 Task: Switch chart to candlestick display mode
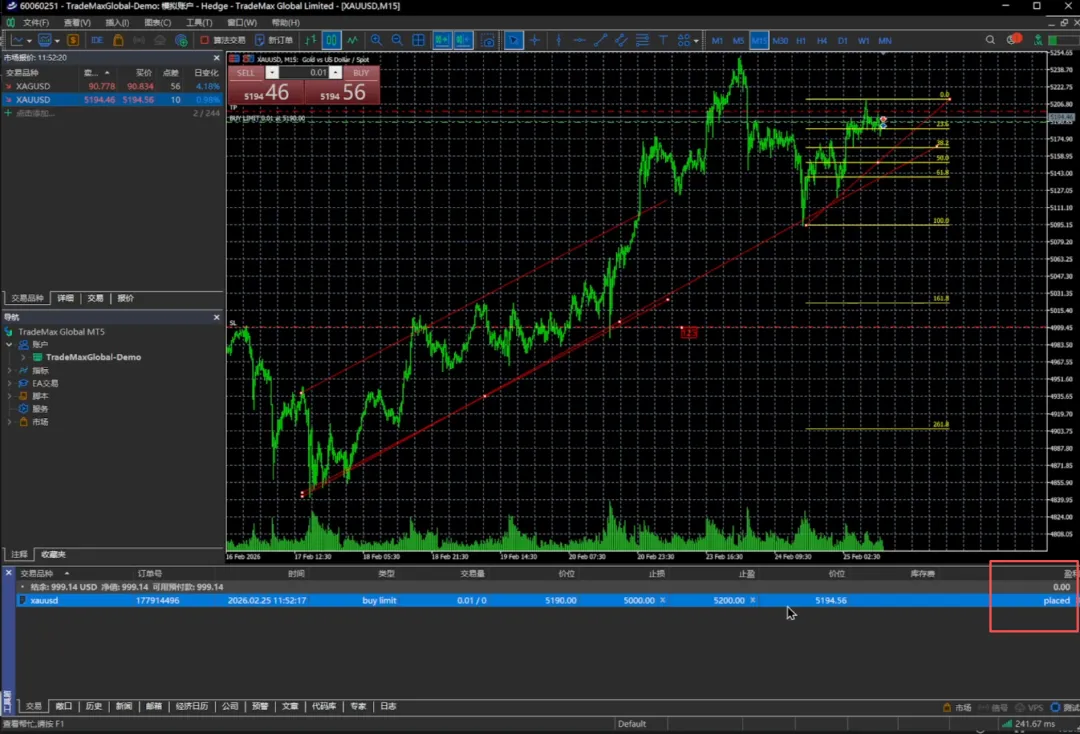click(x=331, y=41)
